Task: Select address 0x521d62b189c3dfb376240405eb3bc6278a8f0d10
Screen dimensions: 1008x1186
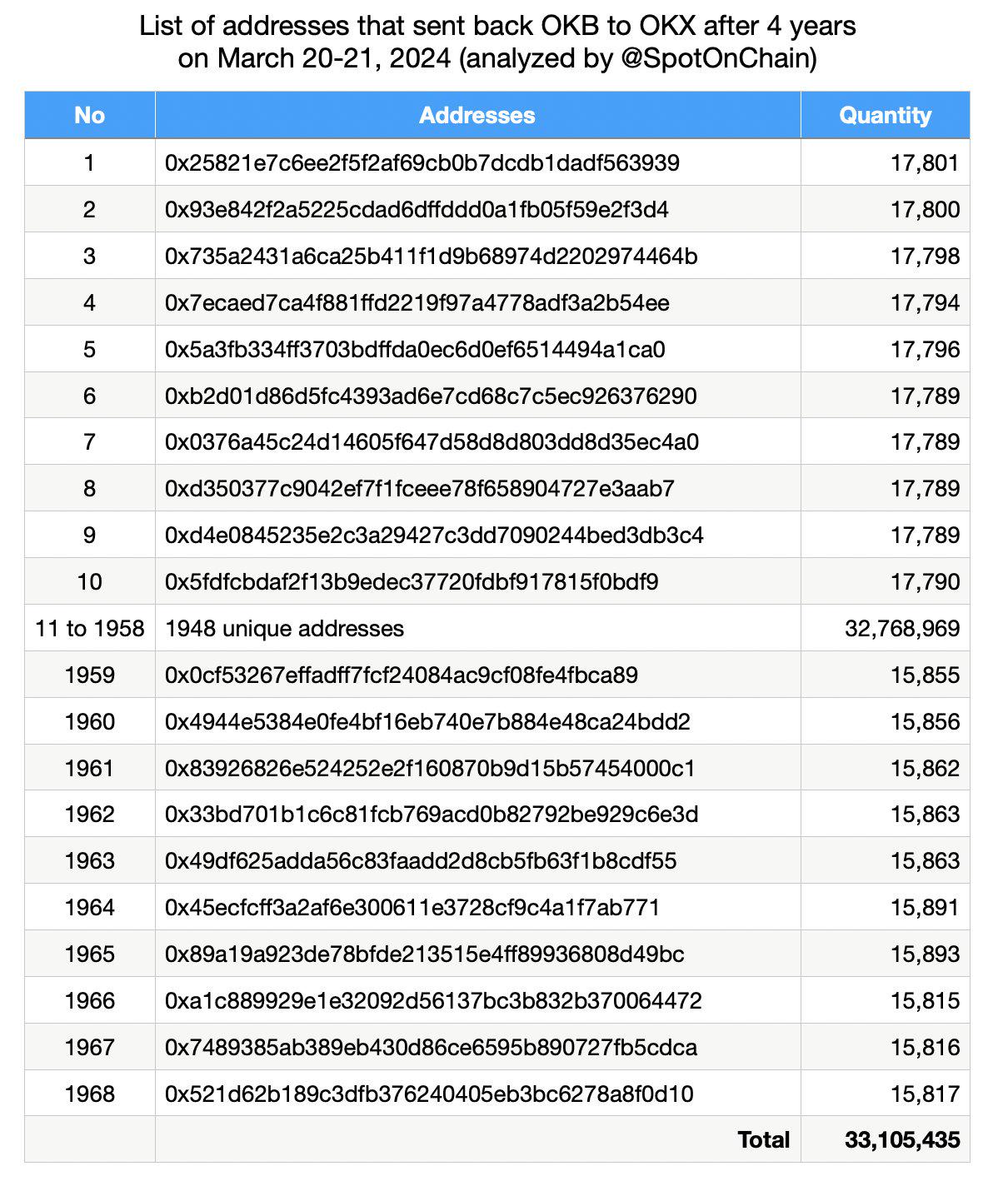Action: 412,1094
